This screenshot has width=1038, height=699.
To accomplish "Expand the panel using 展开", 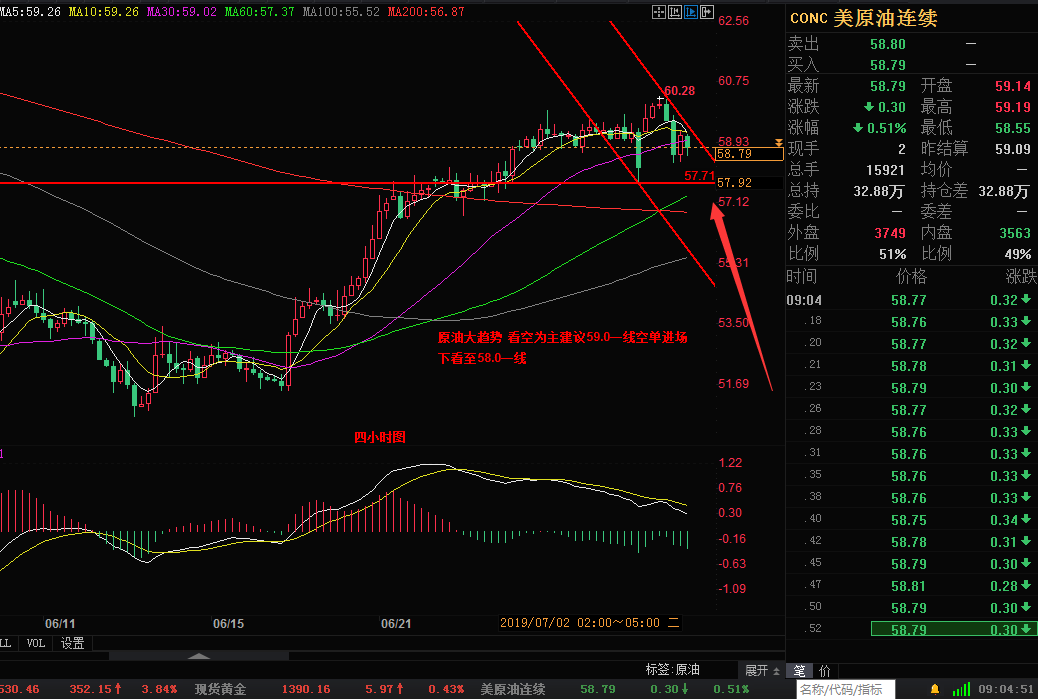I will [x=762, y=671].
